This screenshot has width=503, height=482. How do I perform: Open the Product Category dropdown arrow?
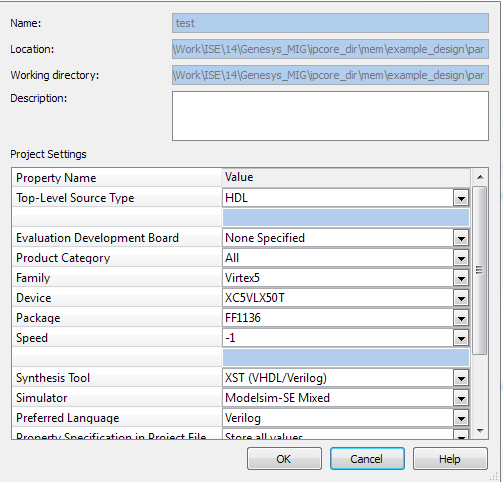point(461,258)
